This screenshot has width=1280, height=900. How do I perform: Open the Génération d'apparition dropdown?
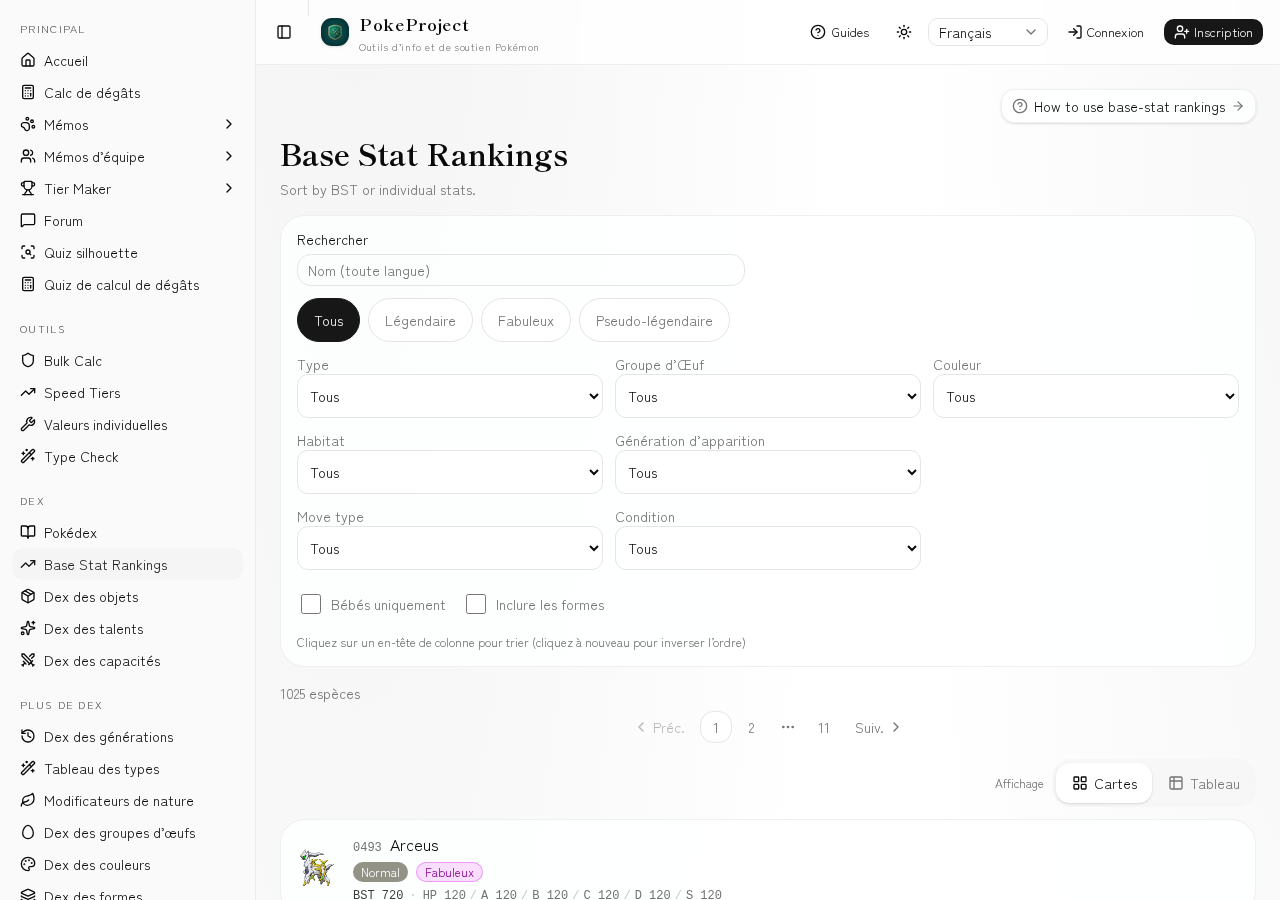pyautogui.click(x=768, y=472)
